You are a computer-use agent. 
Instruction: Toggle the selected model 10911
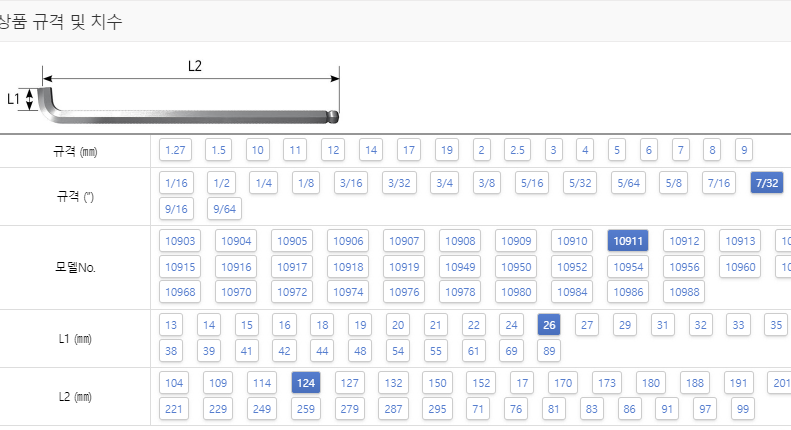pyautogui.click(x=628, y=241)
